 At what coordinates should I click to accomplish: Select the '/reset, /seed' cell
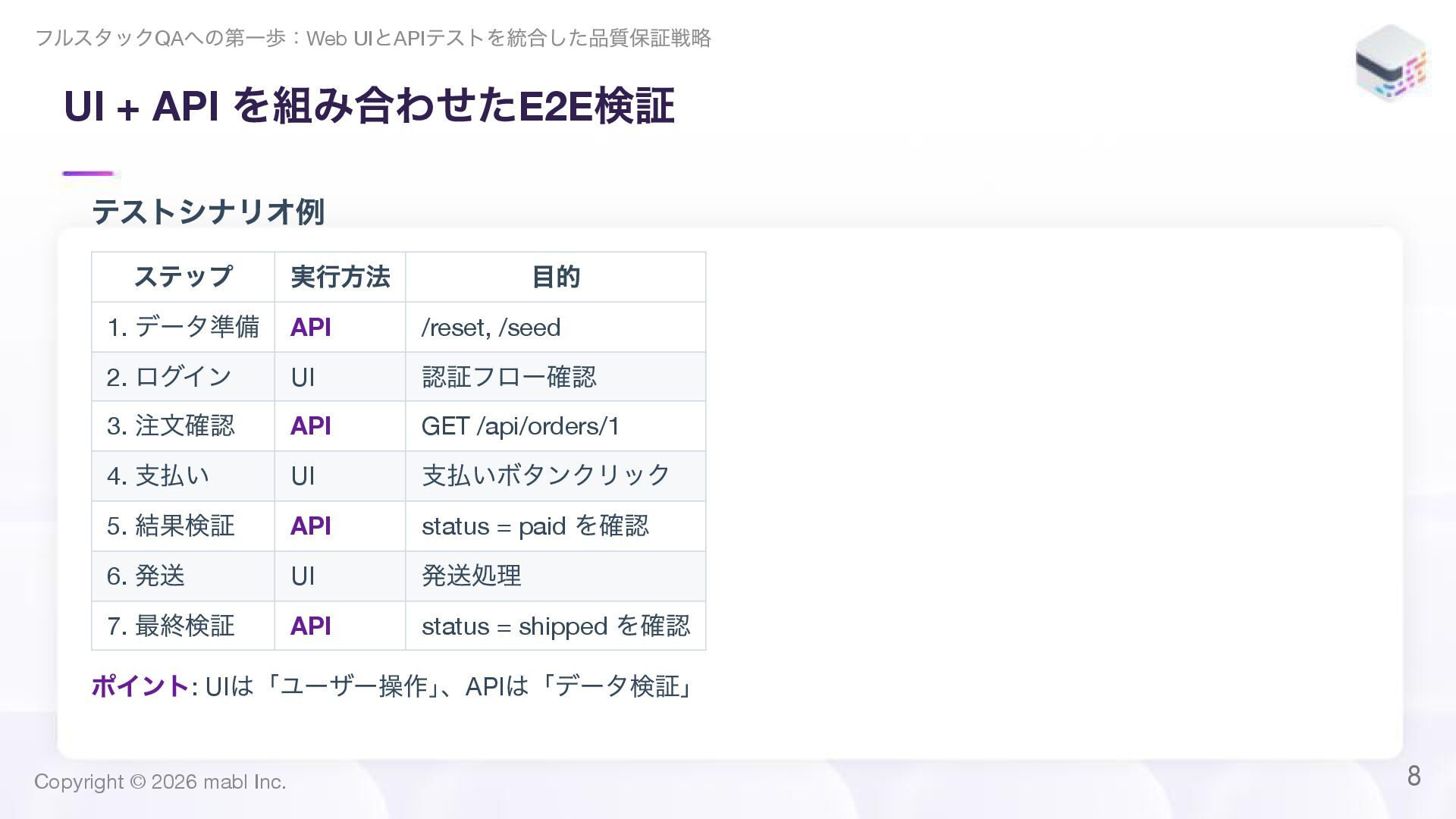(x=491, y=328)
